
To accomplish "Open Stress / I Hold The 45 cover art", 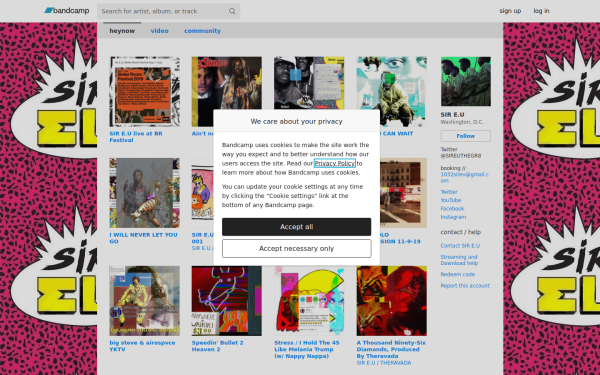I will [x=309, y=301].
